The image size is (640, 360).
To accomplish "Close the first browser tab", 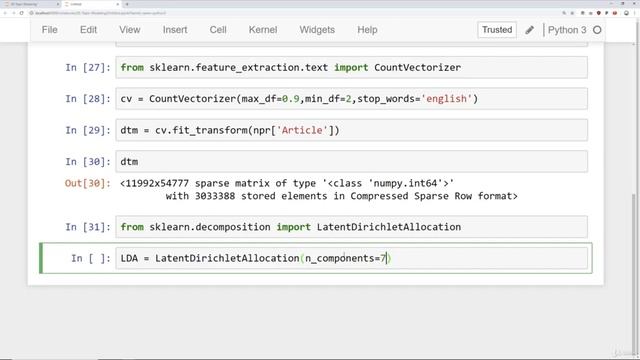I will pyautogui.click(x=58, y=4).
